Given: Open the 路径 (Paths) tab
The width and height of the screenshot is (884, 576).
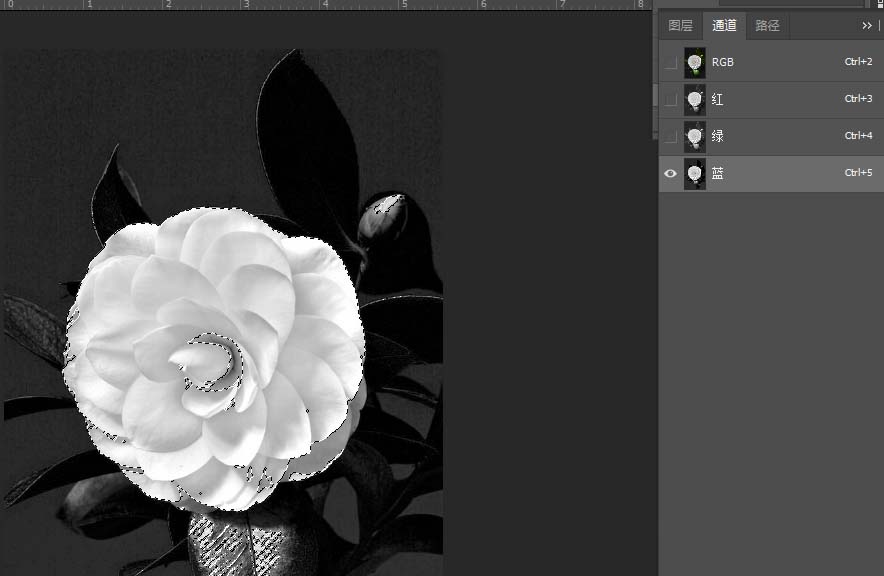Looking at the screenshot, I should pyautogui.click(x=767, y=26).
